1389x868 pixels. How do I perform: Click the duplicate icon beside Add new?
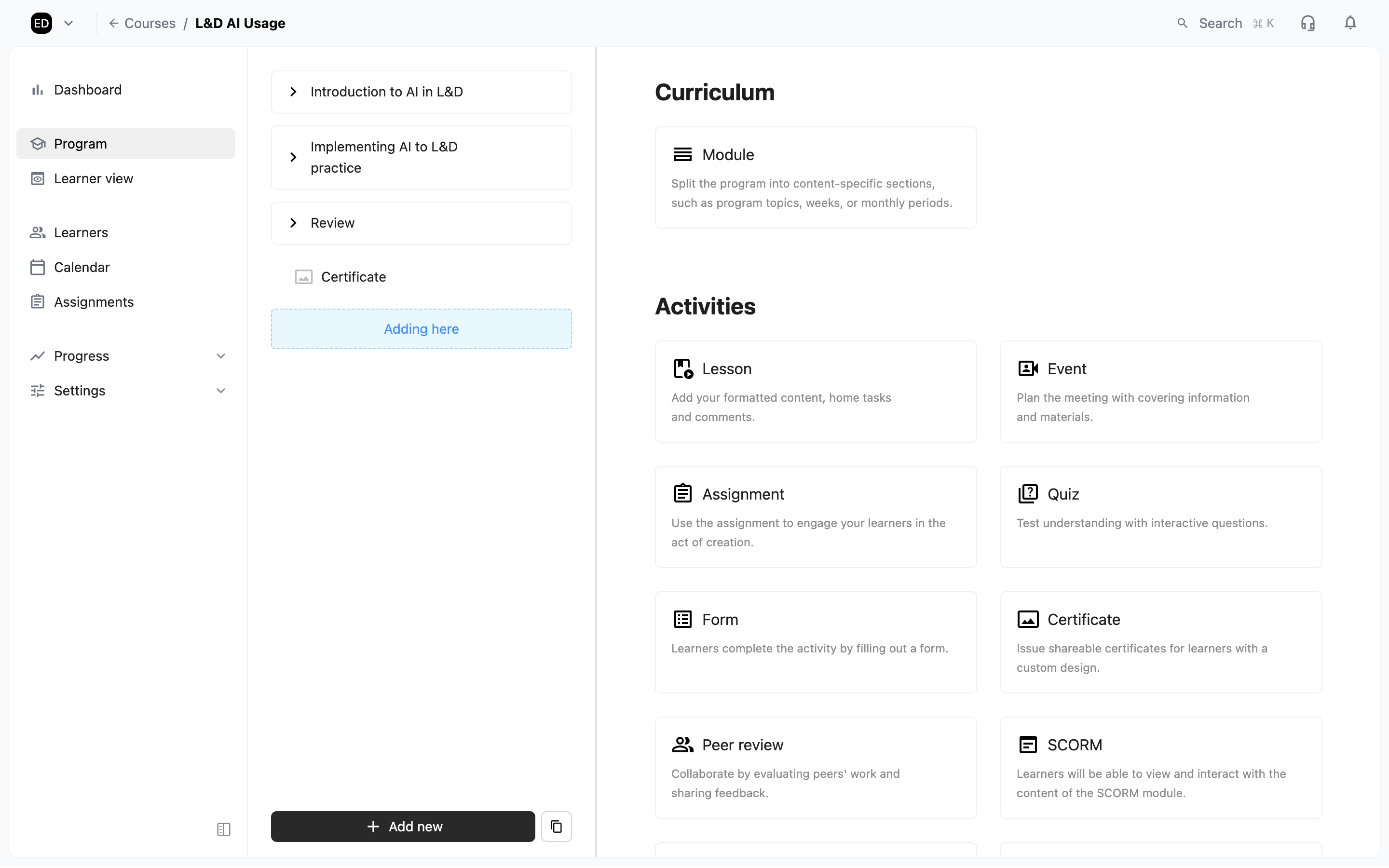click(x=556, y=826)
